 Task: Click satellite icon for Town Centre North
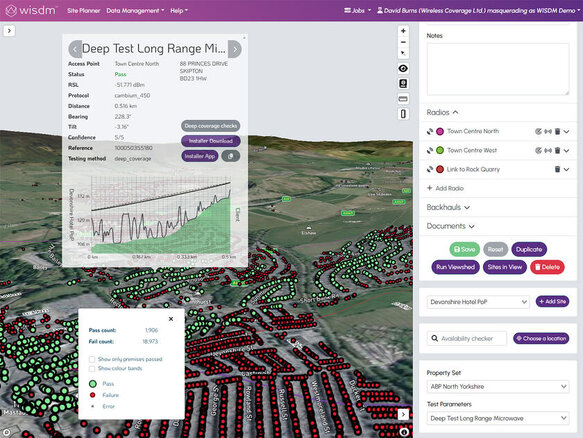pos(430,131)
